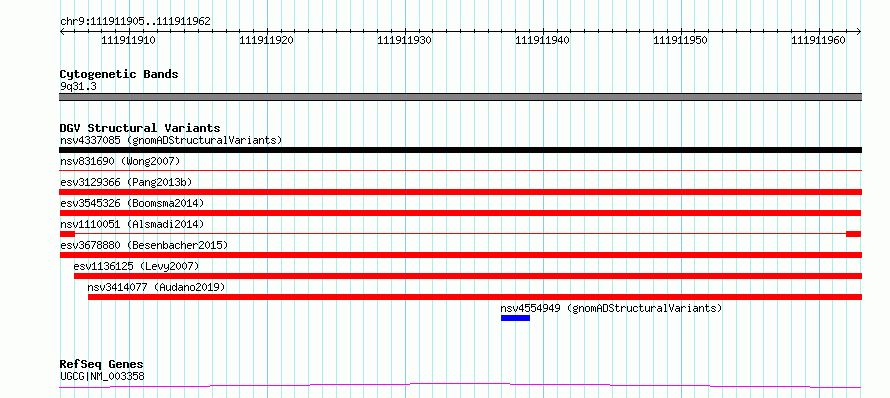Click the nsv1110051 (Alsmadi2014) label
This screenshot has height=398, width=890.
tap(132, 224)
